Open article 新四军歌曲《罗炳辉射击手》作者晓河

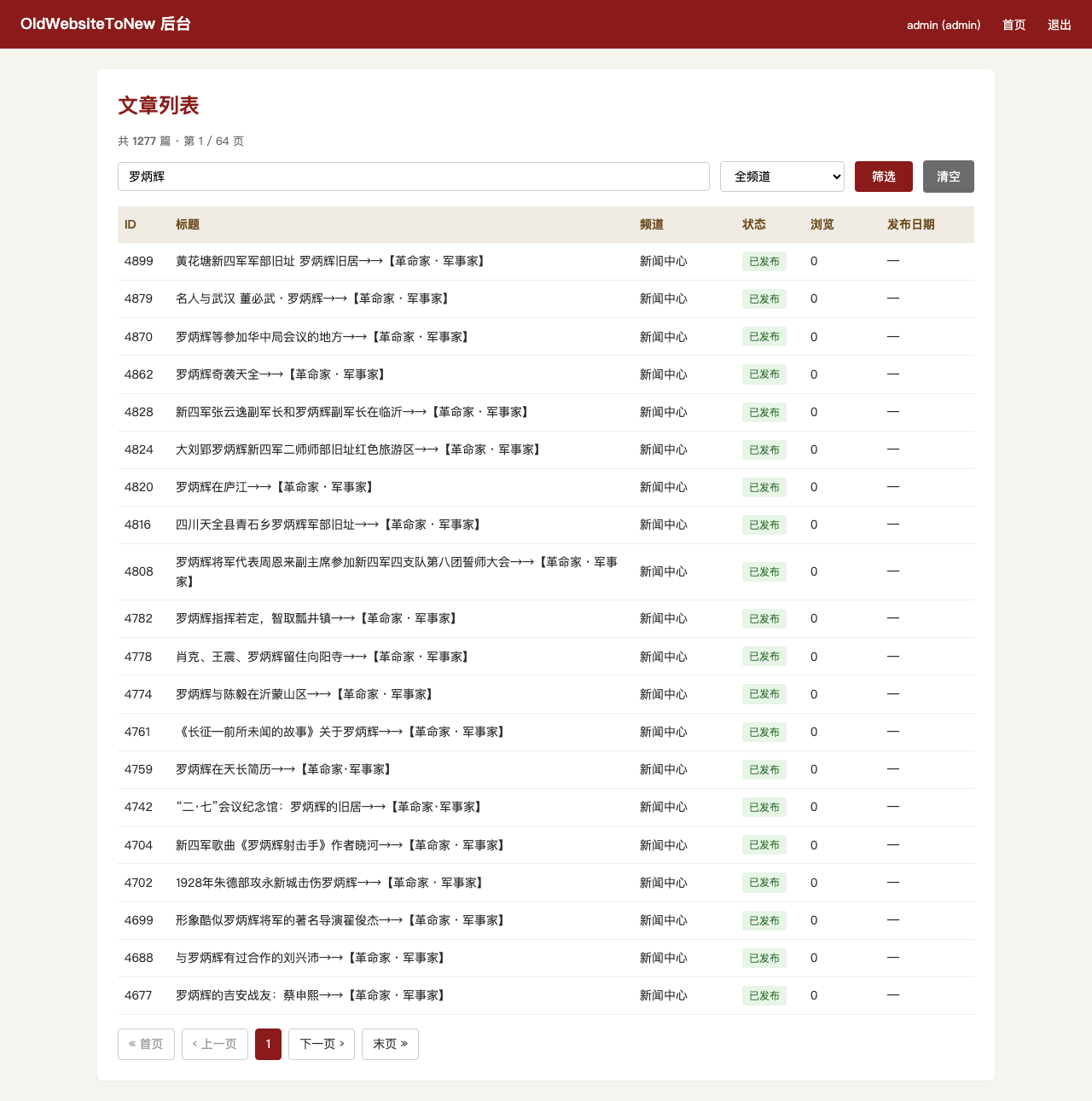342,845
